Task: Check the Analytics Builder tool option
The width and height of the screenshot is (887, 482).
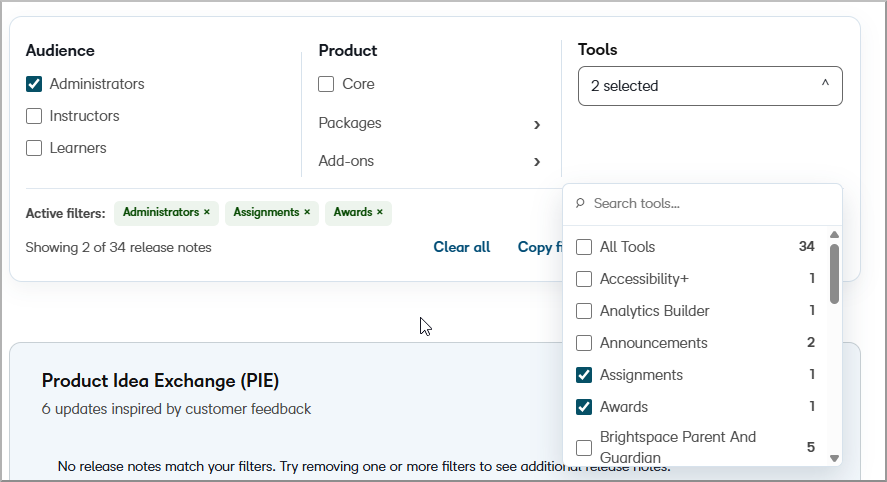Action: [x=584, y=311]
